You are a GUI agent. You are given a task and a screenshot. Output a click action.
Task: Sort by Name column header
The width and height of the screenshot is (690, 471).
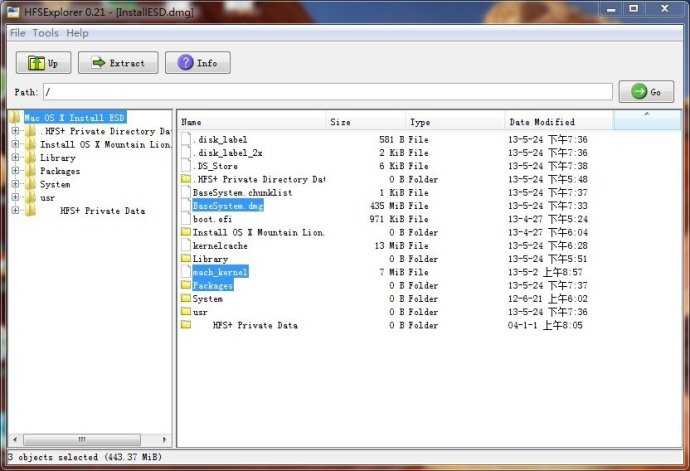click(253, 122)
